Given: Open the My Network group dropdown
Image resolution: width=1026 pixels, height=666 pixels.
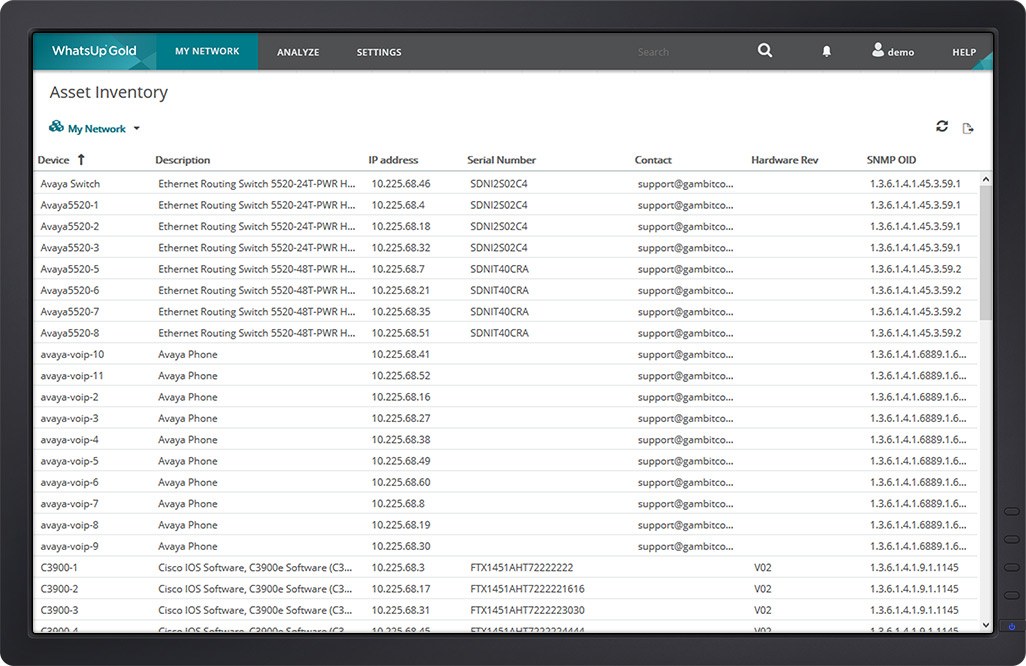Looking at the screenshot, I should click(138, 128).
